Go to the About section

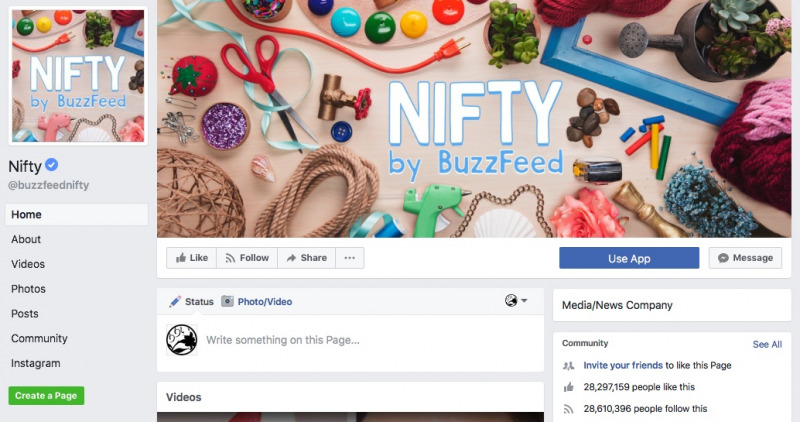click(x=26, y=239)
